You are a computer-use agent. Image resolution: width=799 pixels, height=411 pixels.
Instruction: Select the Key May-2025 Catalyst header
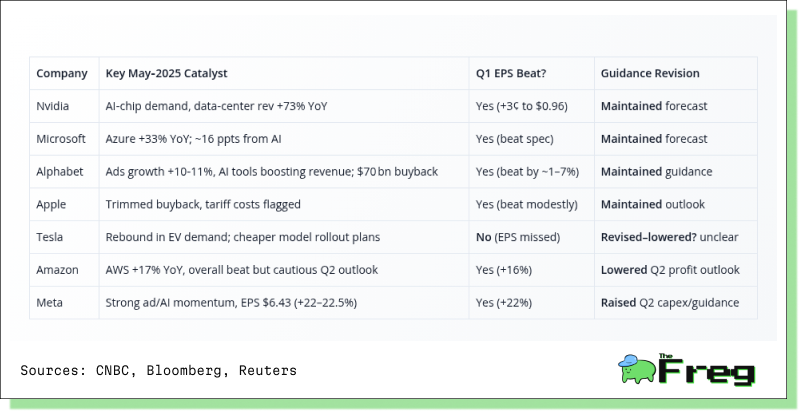click(x=284, y=73)
